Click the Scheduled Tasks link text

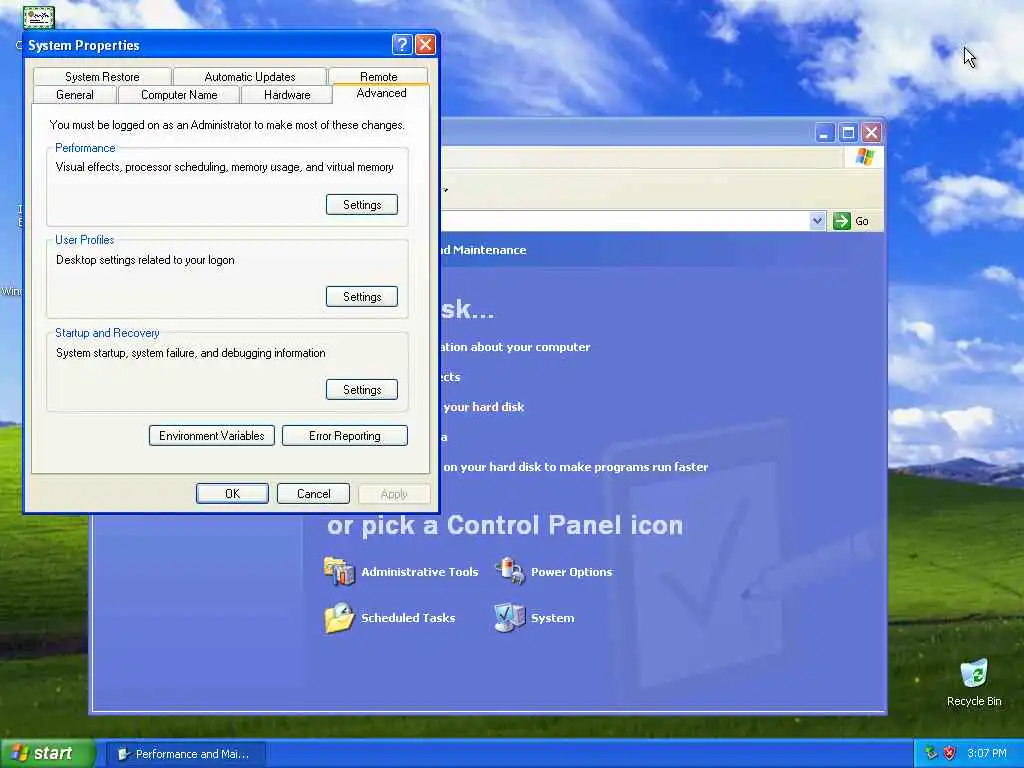(408, 618)
